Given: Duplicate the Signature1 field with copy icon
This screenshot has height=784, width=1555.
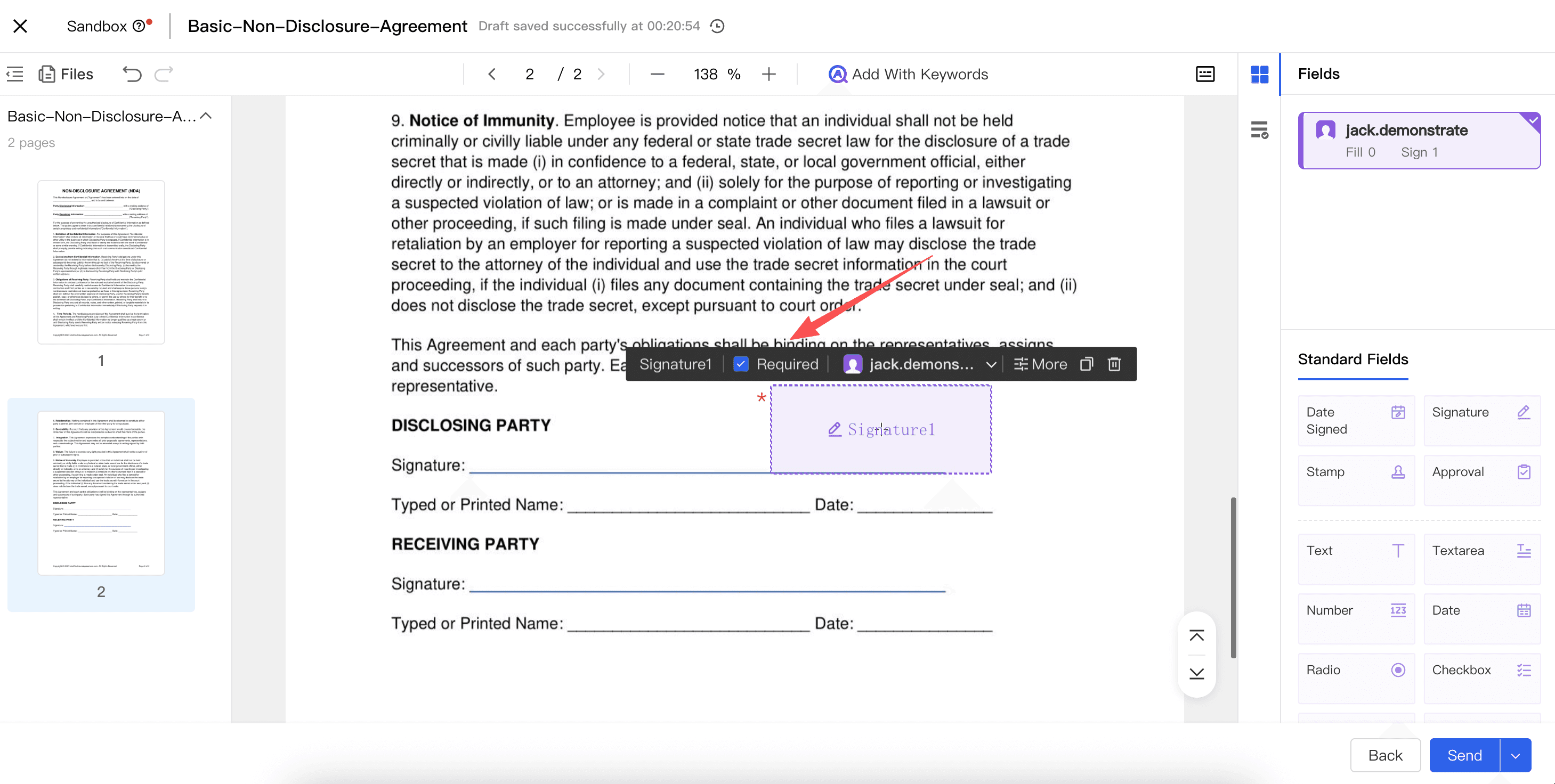Looking at the screenshot, I should coord(1087,364).
